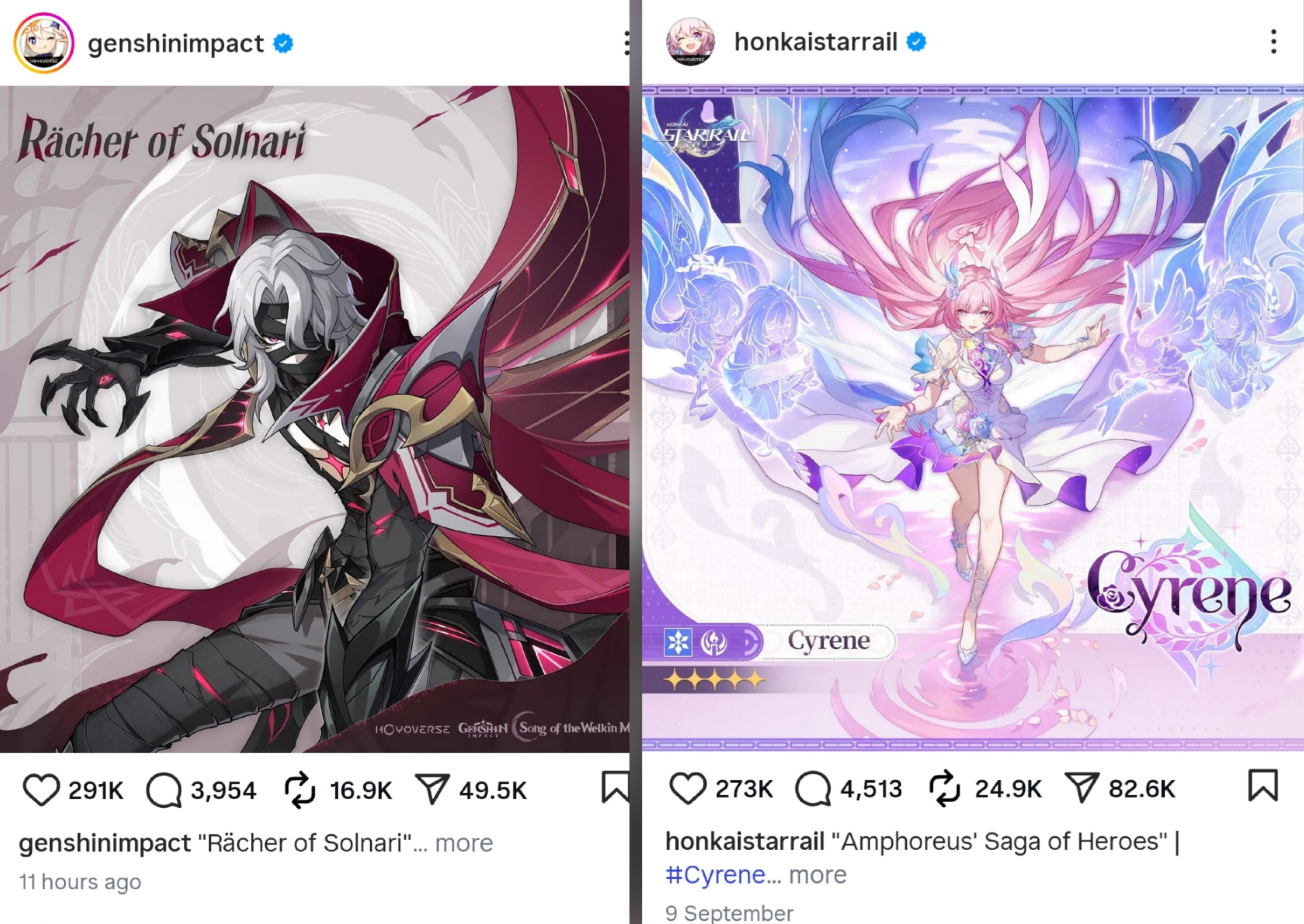Open comments on the genshinimpact post
Image resolution: width=1304 pixels, height=924 pixels.
point(163,790)
